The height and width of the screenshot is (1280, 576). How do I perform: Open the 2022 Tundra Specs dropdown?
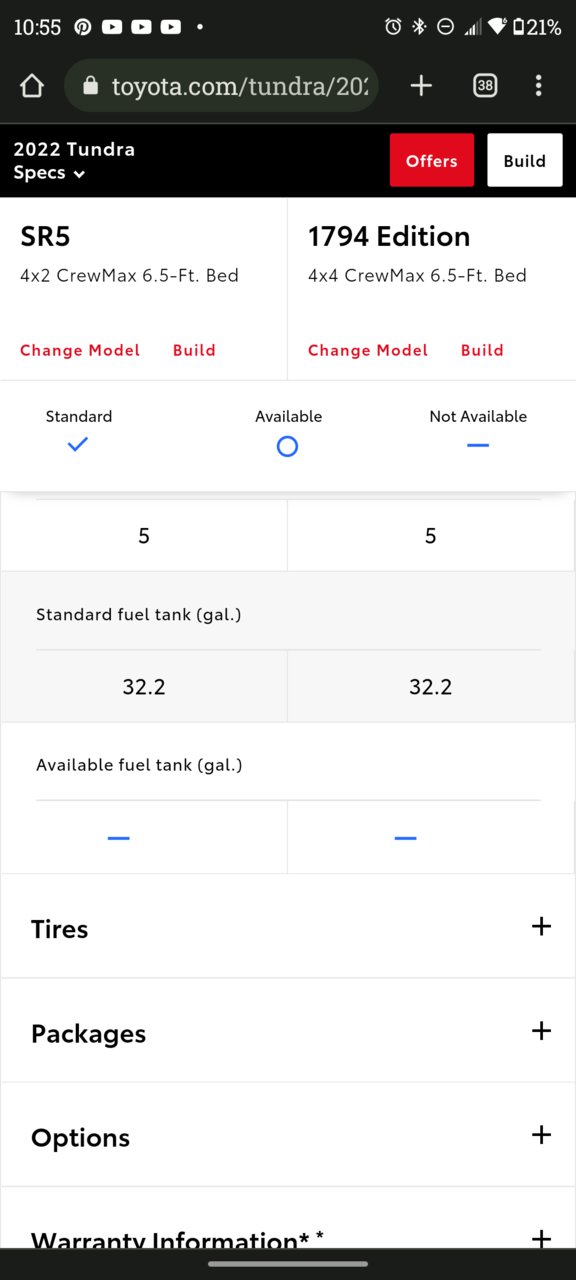74,161
